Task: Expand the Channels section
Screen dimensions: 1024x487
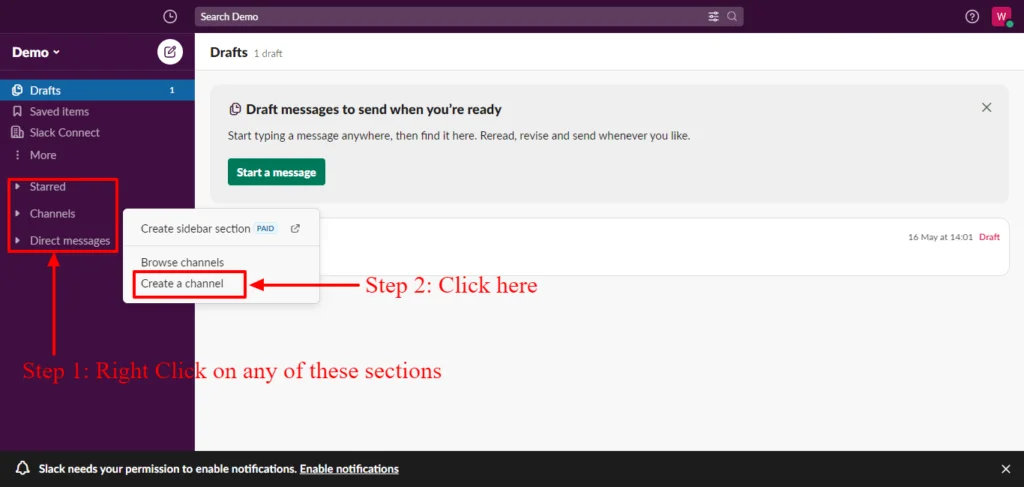Action: (x=52, y=213)
